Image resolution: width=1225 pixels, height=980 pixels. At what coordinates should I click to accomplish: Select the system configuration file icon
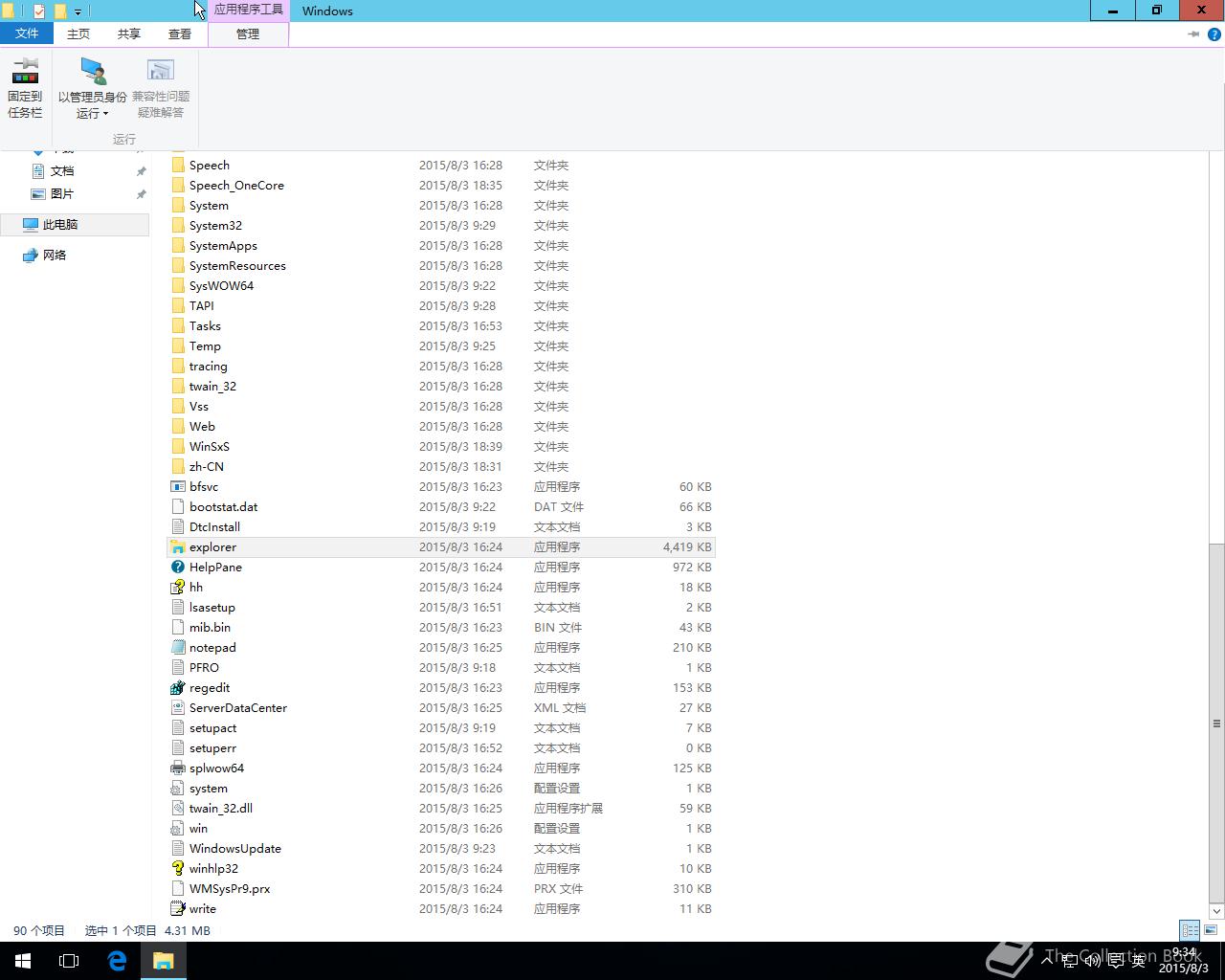click(x=177, y=788)
